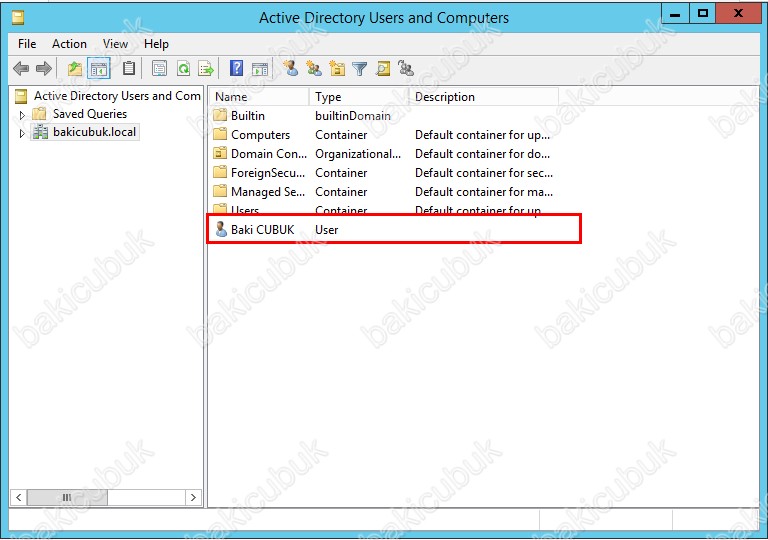768x540 pixels.
Task: Expand the bakicubuk.local domain node
Action: (x=23, y=133)
